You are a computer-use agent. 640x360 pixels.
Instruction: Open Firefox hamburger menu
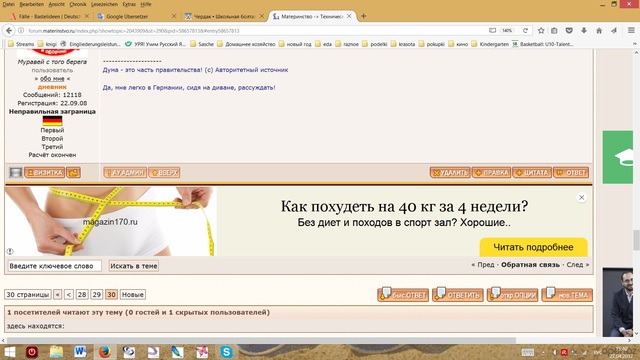(631, 31)
